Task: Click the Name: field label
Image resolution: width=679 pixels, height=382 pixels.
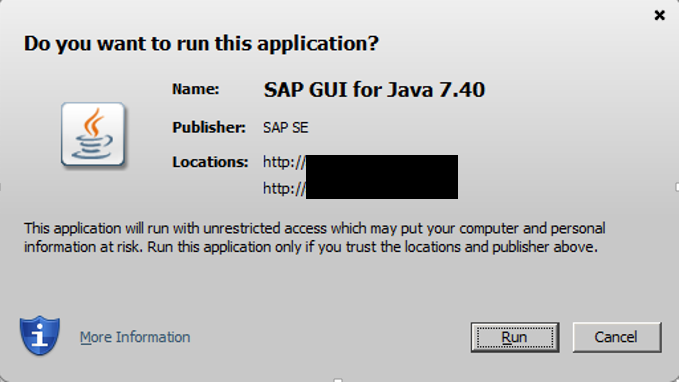Action: click(196, 89)
